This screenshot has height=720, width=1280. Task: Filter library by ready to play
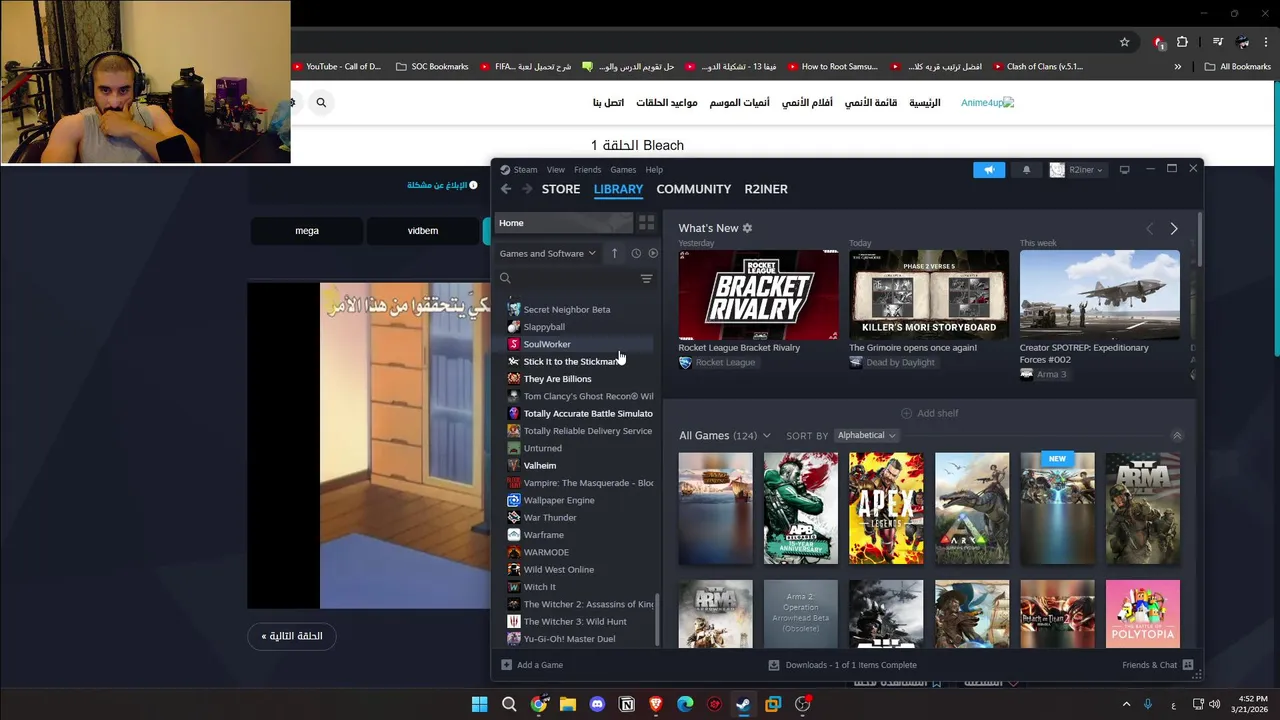tap(653, 253)
